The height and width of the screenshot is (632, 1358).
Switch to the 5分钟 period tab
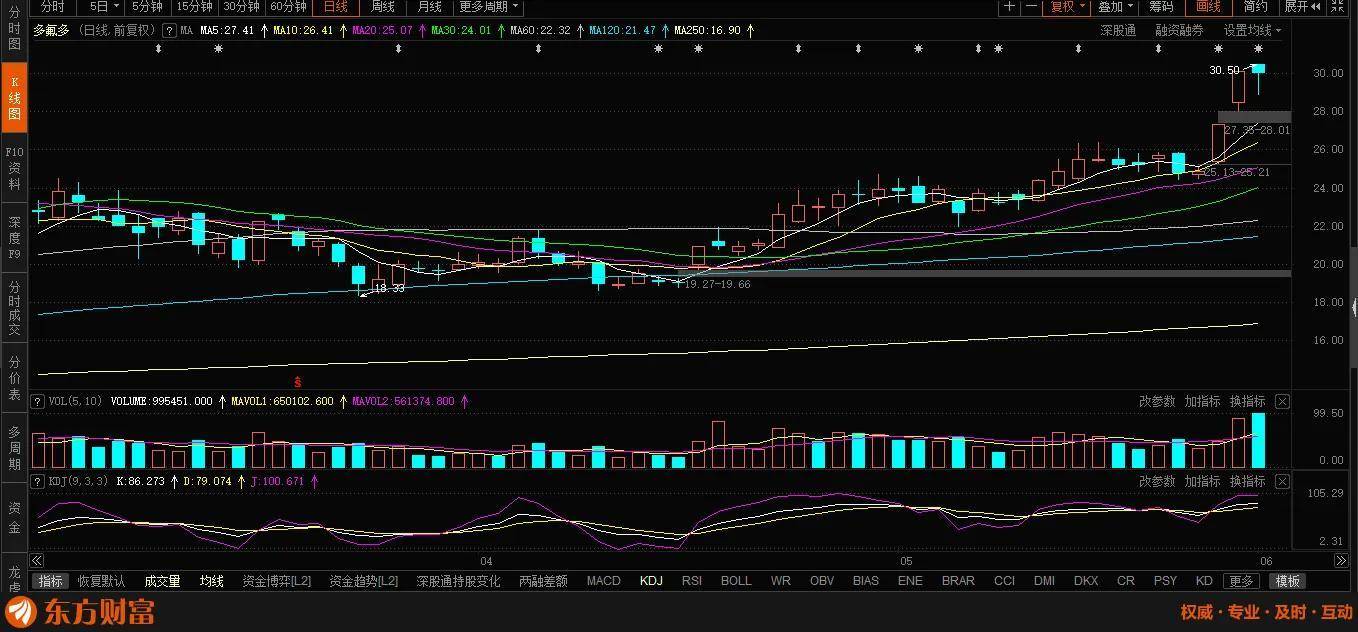tap(147, 6)
